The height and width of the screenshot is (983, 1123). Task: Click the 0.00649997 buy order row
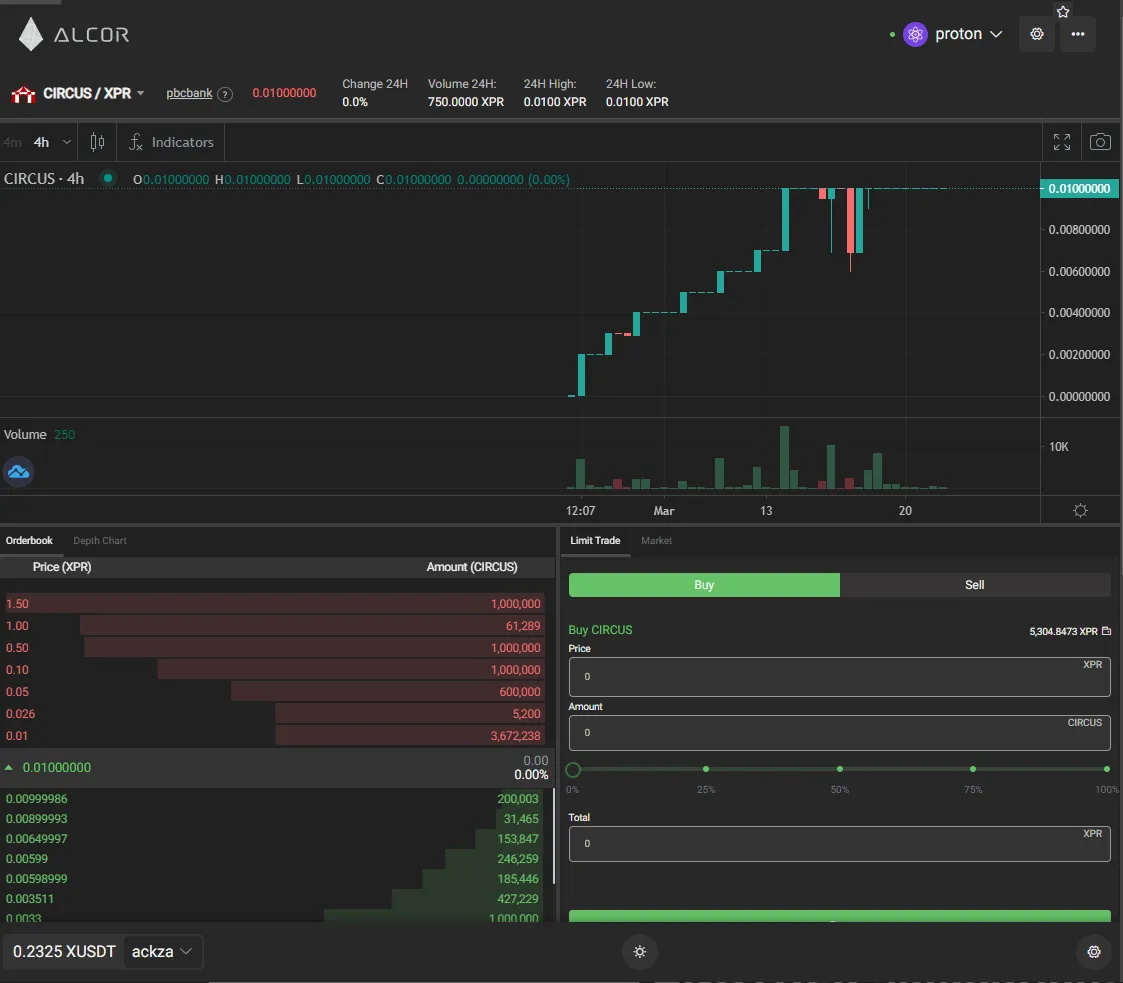273,839
